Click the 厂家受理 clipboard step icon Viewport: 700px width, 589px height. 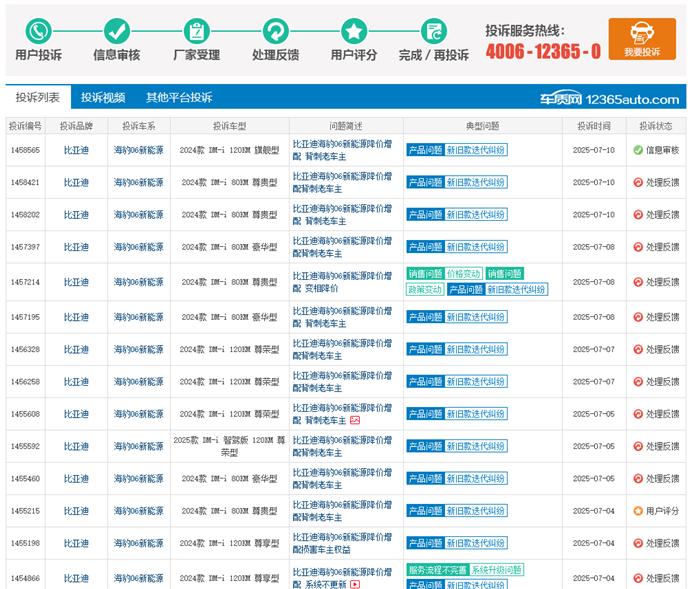click(x=196, y=31)
